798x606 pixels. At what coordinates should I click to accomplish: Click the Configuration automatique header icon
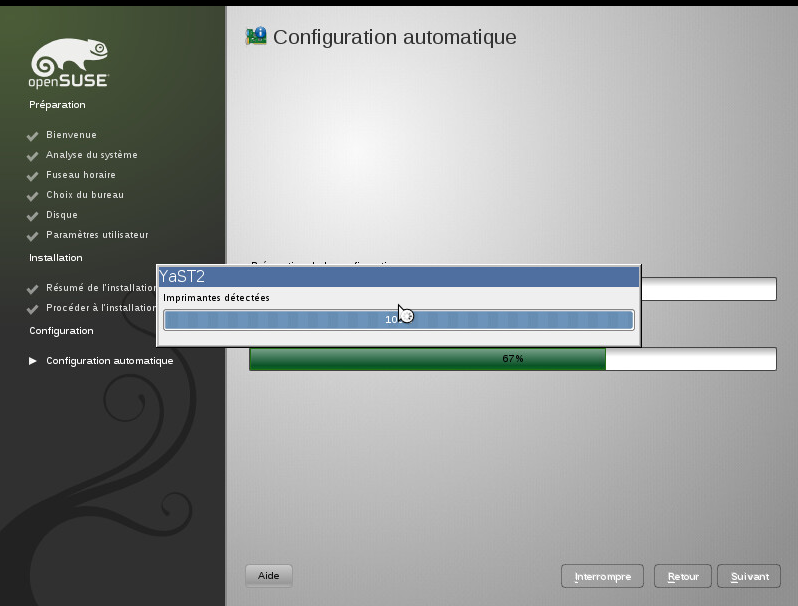(256, 37)
